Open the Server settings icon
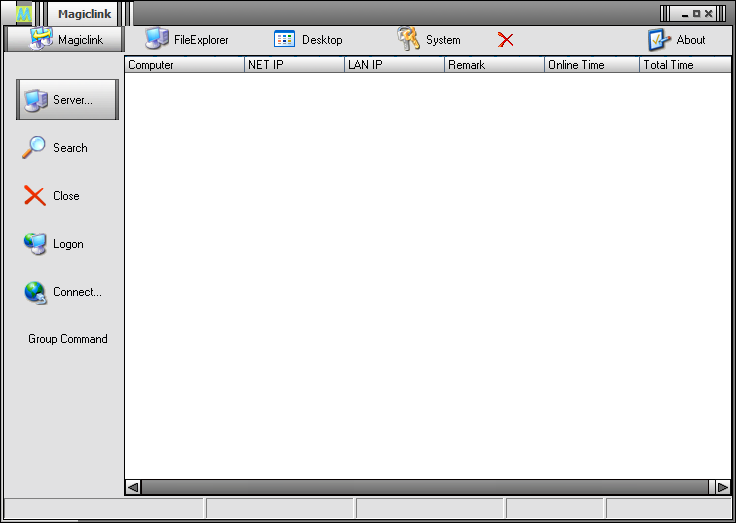 pyautogui.click(x=36, y=100)
